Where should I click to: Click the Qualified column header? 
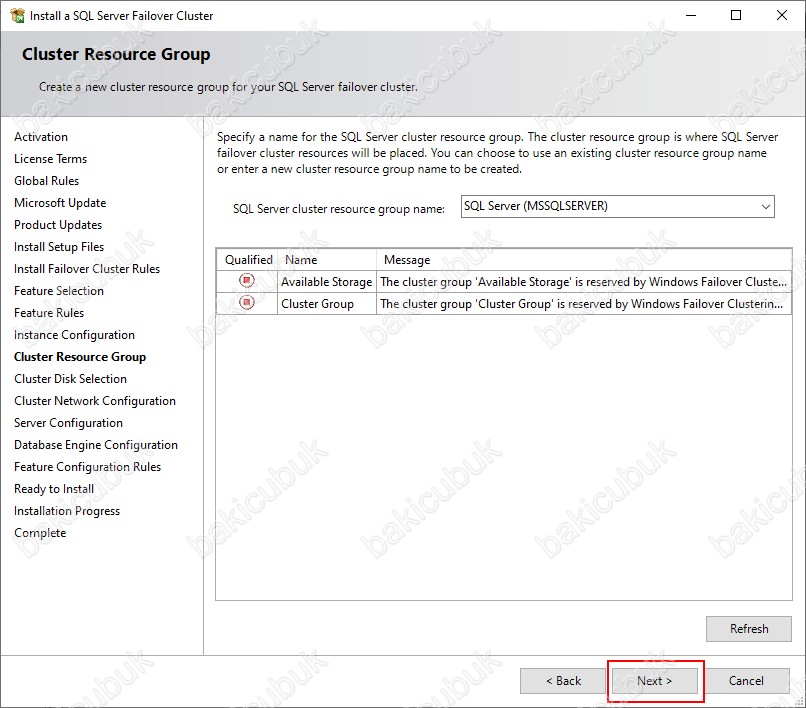(x=248, y=260)
